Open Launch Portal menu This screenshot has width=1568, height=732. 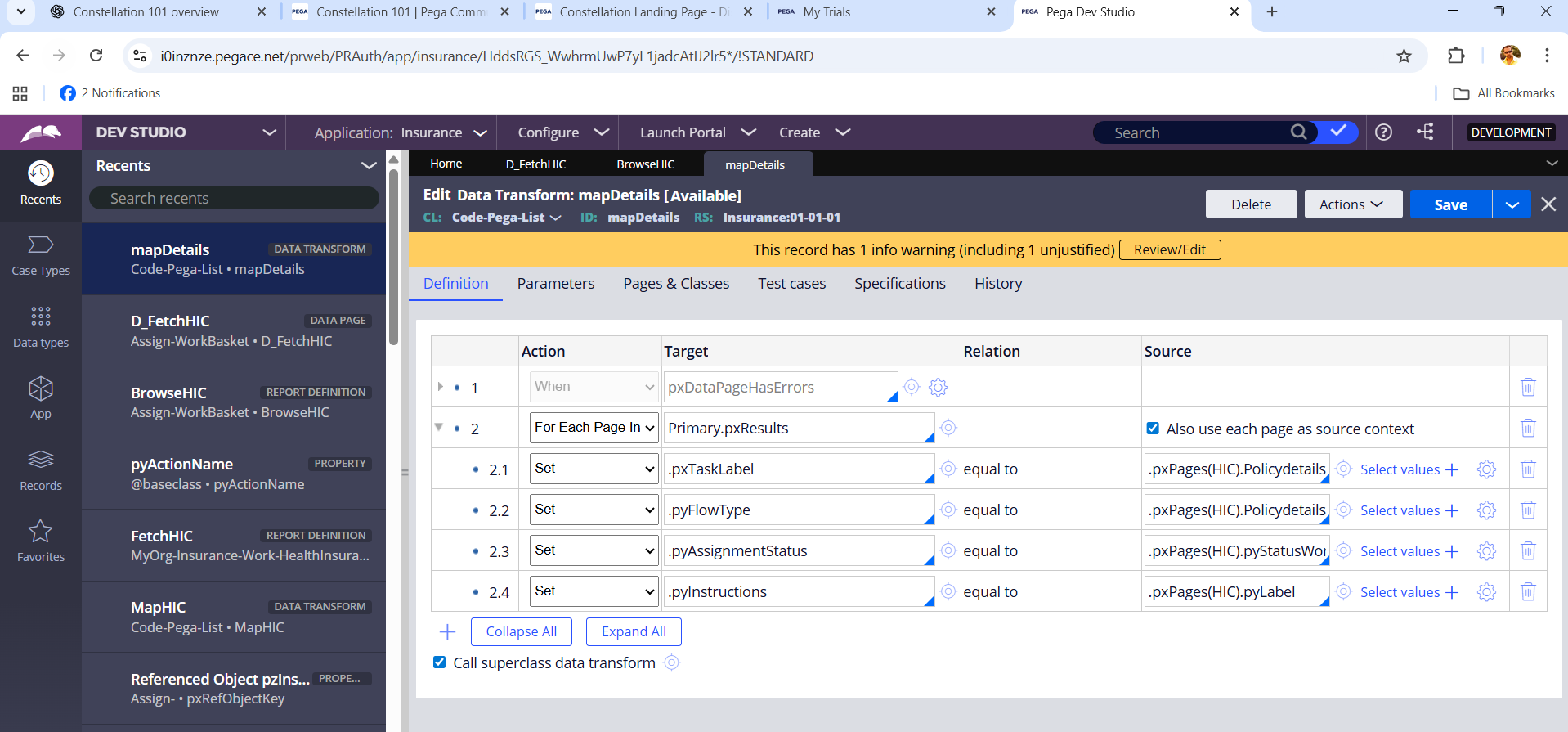click(697, 132)
